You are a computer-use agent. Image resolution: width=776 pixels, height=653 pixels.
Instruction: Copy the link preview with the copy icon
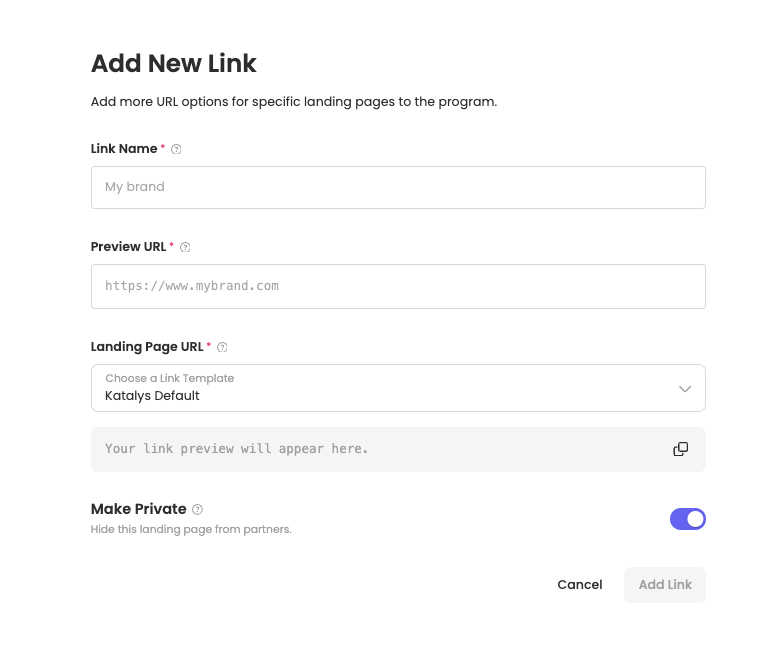pos(681,449)
